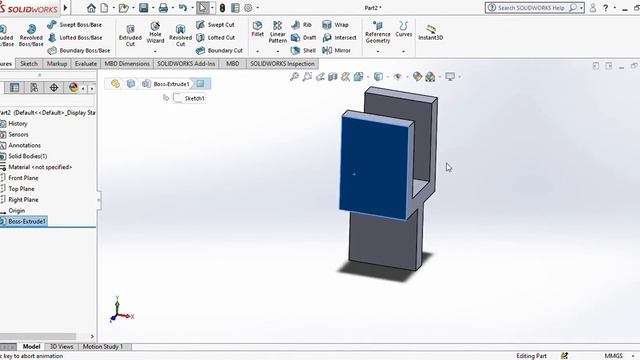
Task: Click the Edit Appearance color ball
Action: (x=417, y=76)
